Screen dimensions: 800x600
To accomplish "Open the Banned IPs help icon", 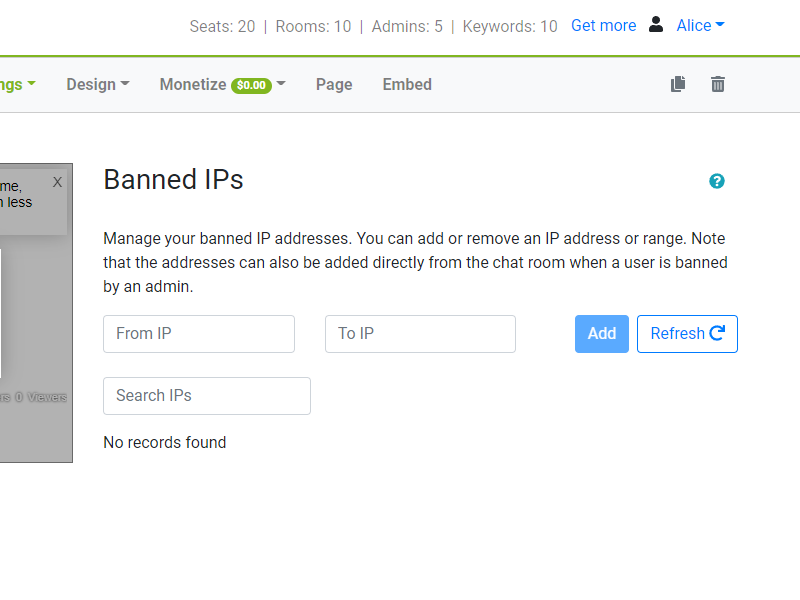I will (x=717, y=181).
